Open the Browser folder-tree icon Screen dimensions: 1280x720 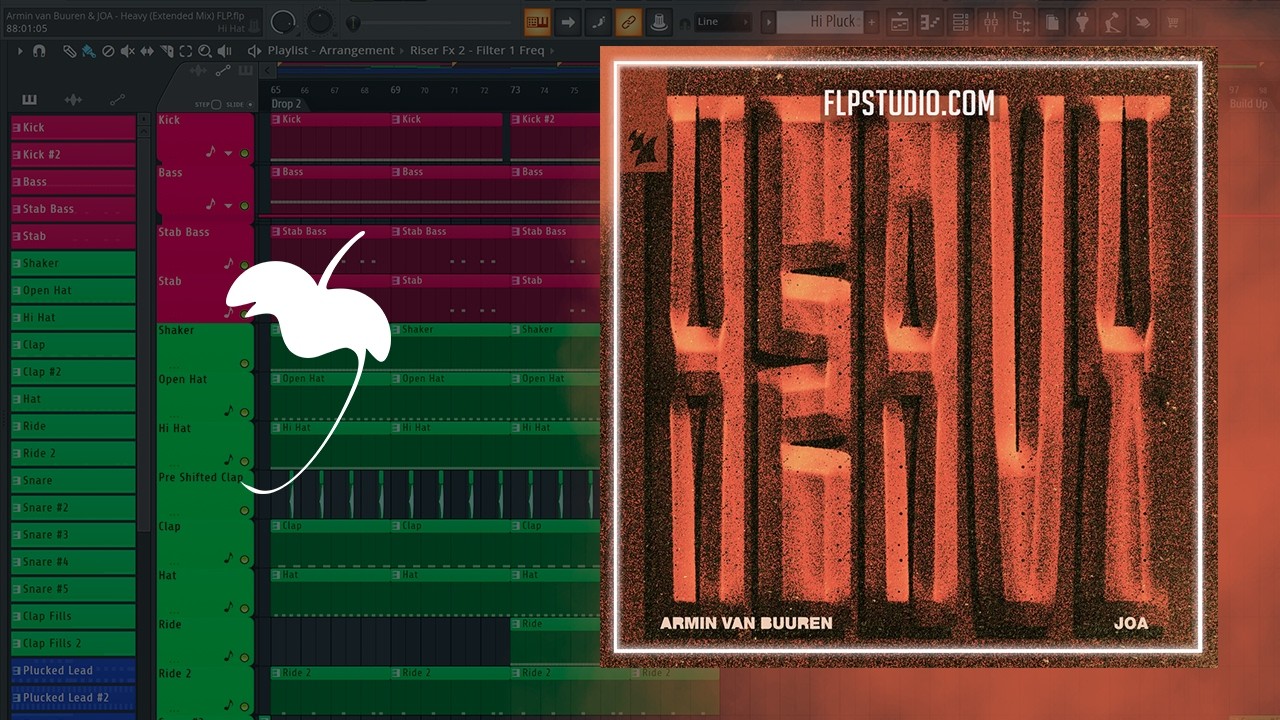(1021, 21)
